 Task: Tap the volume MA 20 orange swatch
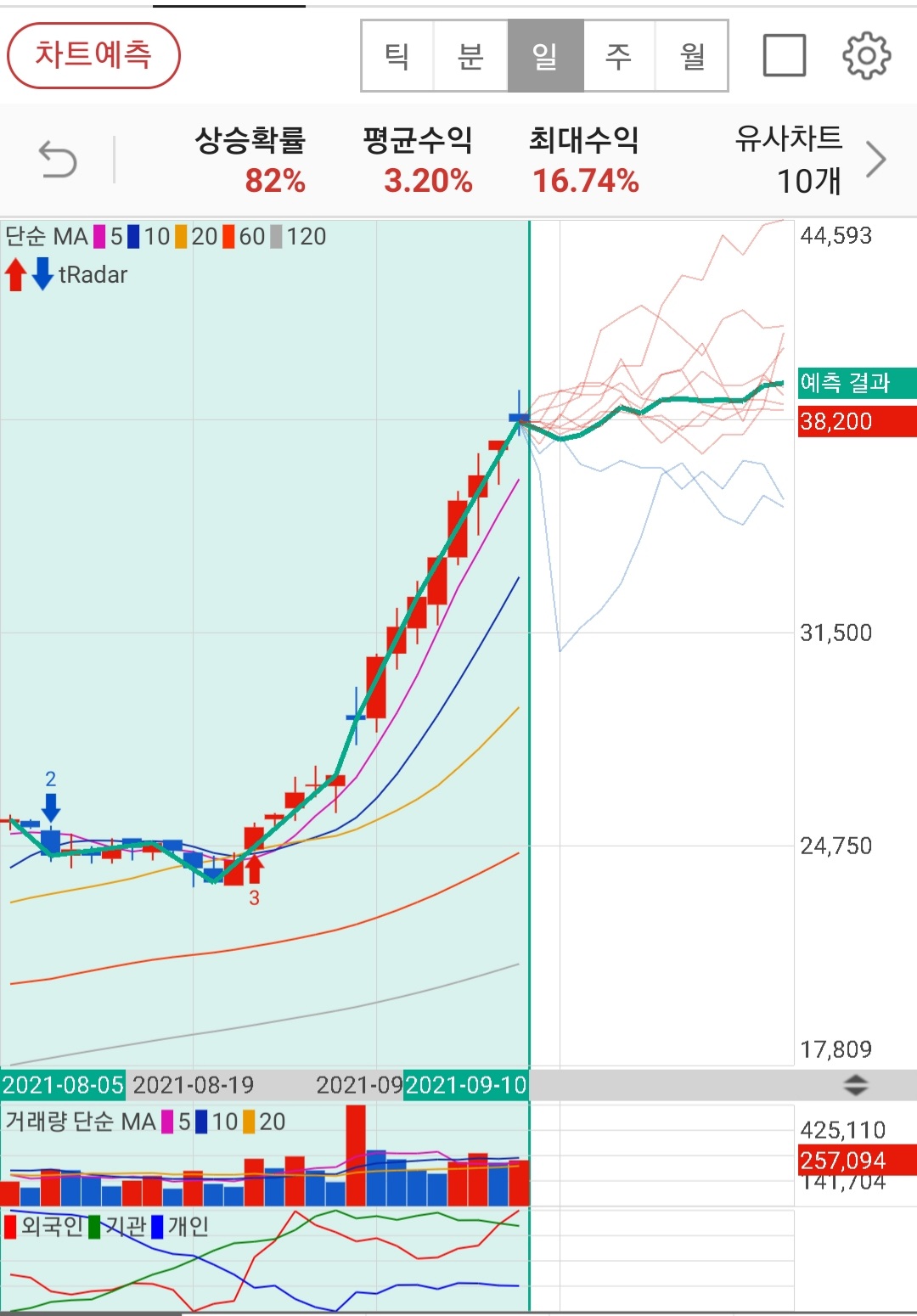pyautogui.click(x=249, y=1122)
